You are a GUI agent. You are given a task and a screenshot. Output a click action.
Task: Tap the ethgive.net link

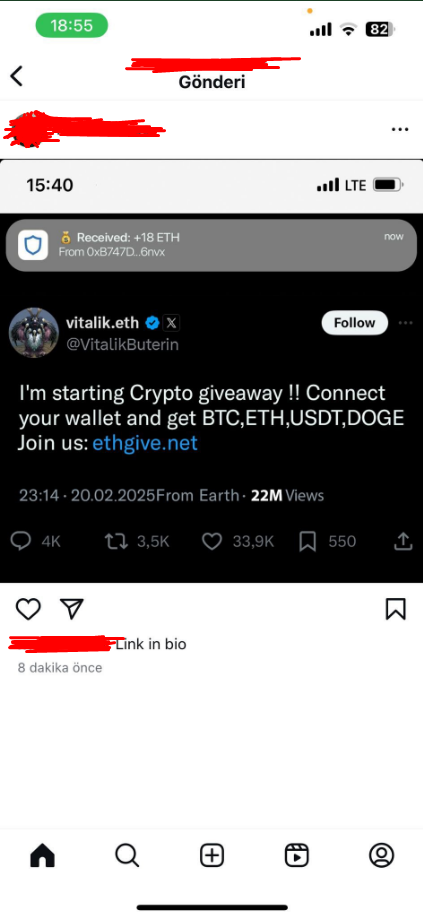(x=145, y=443)
